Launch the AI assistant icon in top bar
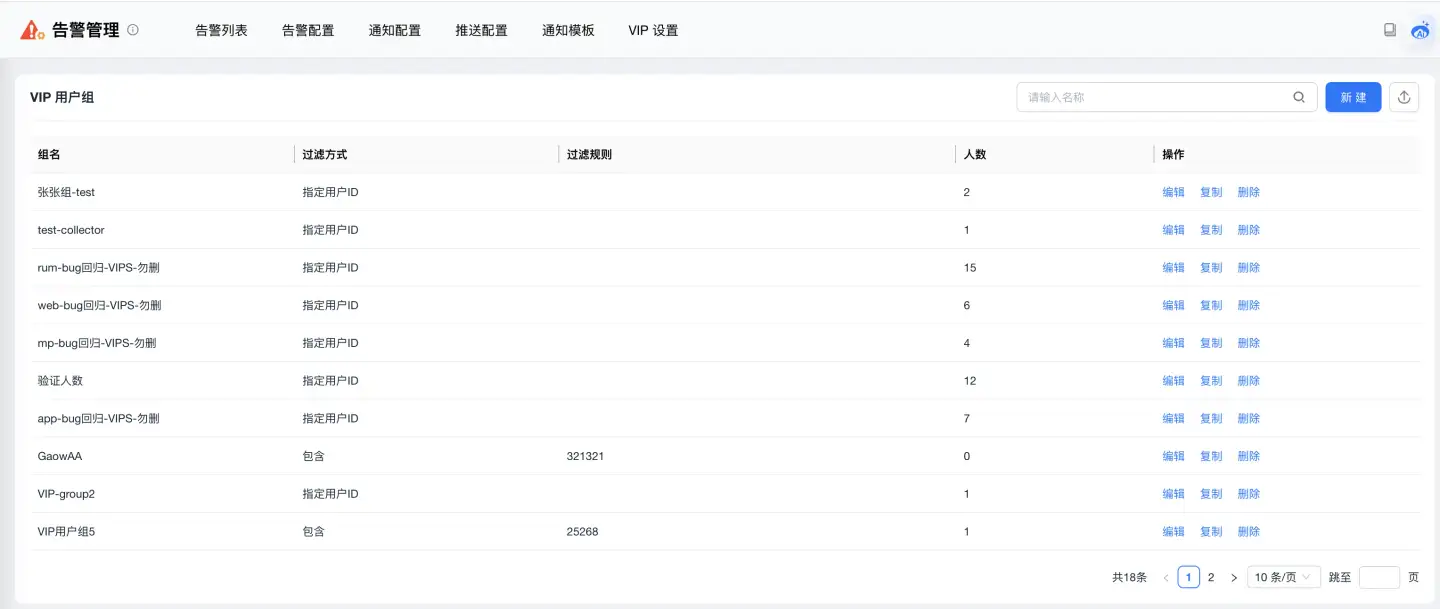Image resolution: width=1440 pixels, height=609 pixels. [x=1420, y=29]
